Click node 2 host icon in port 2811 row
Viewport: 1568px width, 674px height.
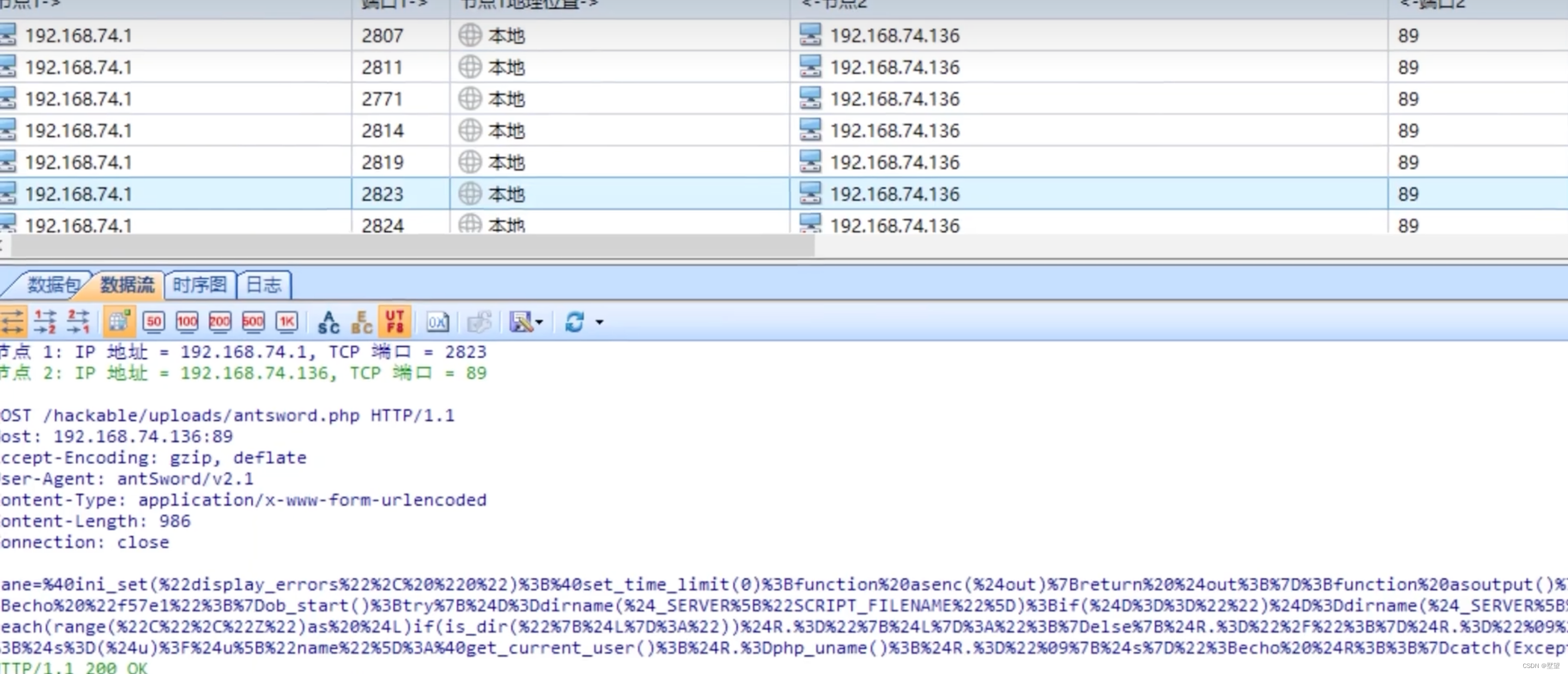tap(810, 66)
